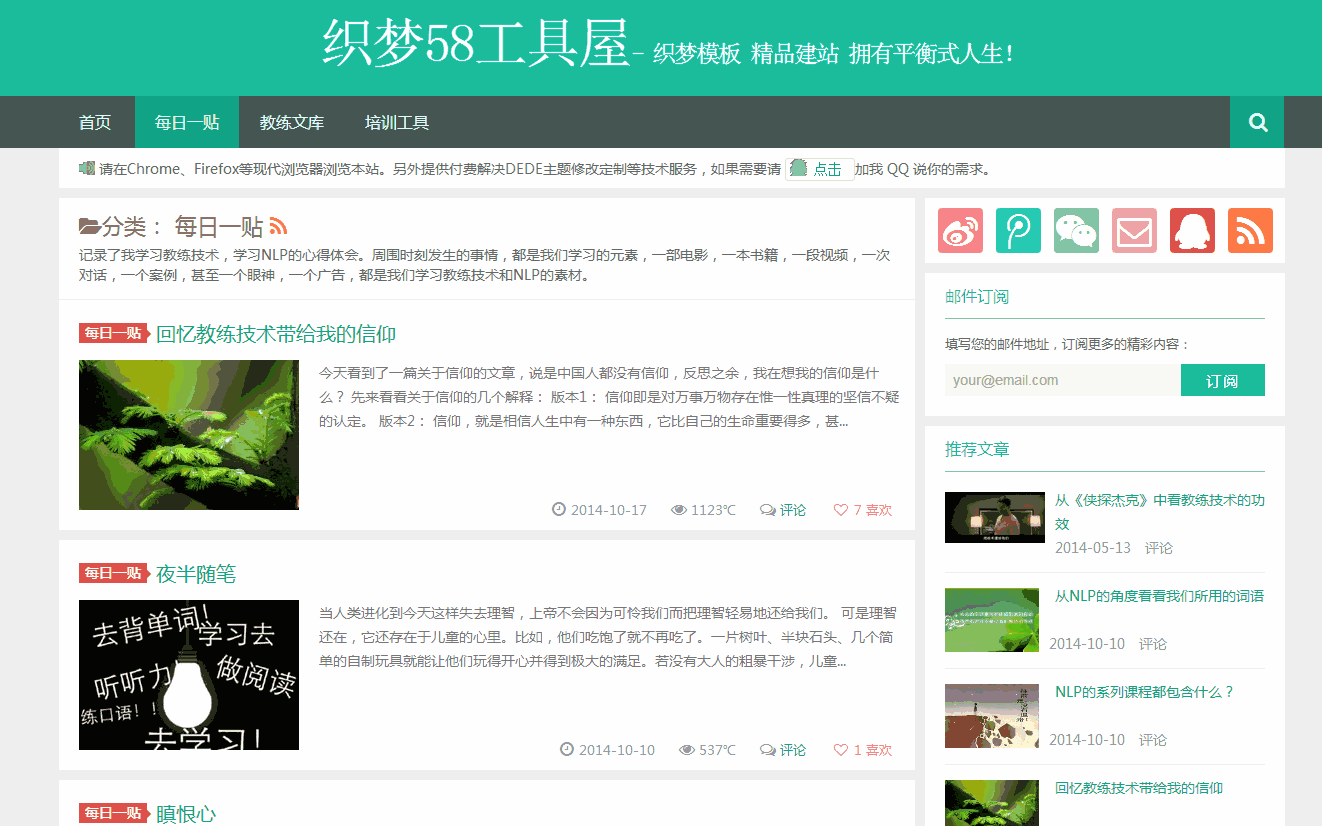Like the 回忆教练技术带给我的信仰 post (7 喜欢)
The height and width of the screenshot is (826, 1322).
(x=862, y=510)
